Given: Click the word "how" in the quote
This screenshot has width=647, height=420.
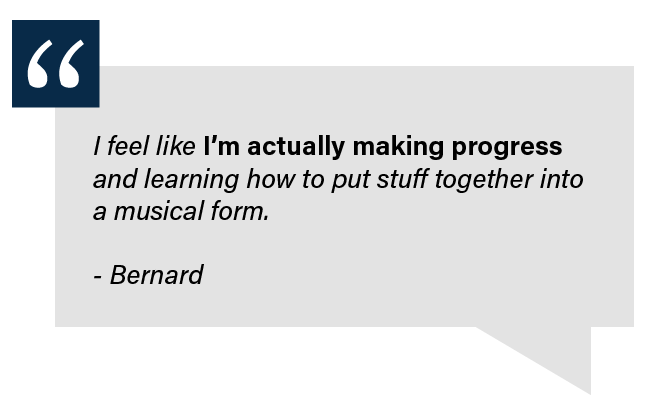Looking at the screenshot, I should (x=271, y=179).
